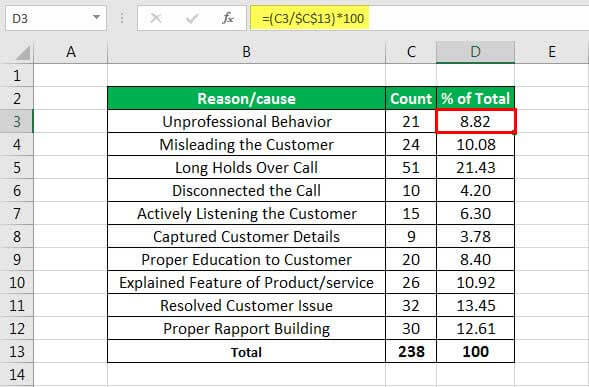Viewport: 589px width, 387px height.
Task: Select row 13 header
Action: pos(17,352)
